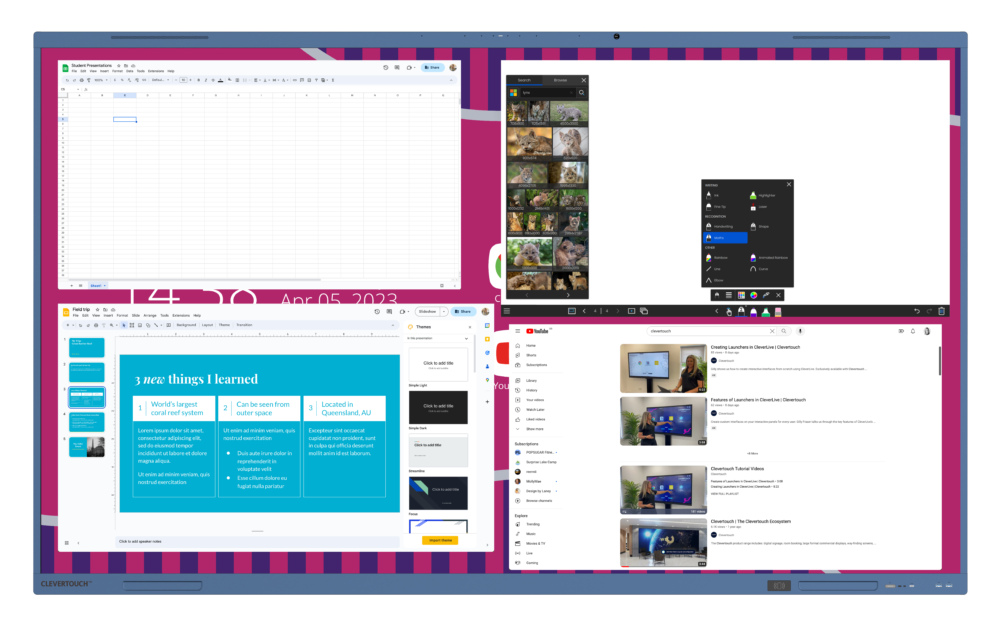Click the YouTube search box
Viewport: 1000px width, 634px height.
coord(711,331)
